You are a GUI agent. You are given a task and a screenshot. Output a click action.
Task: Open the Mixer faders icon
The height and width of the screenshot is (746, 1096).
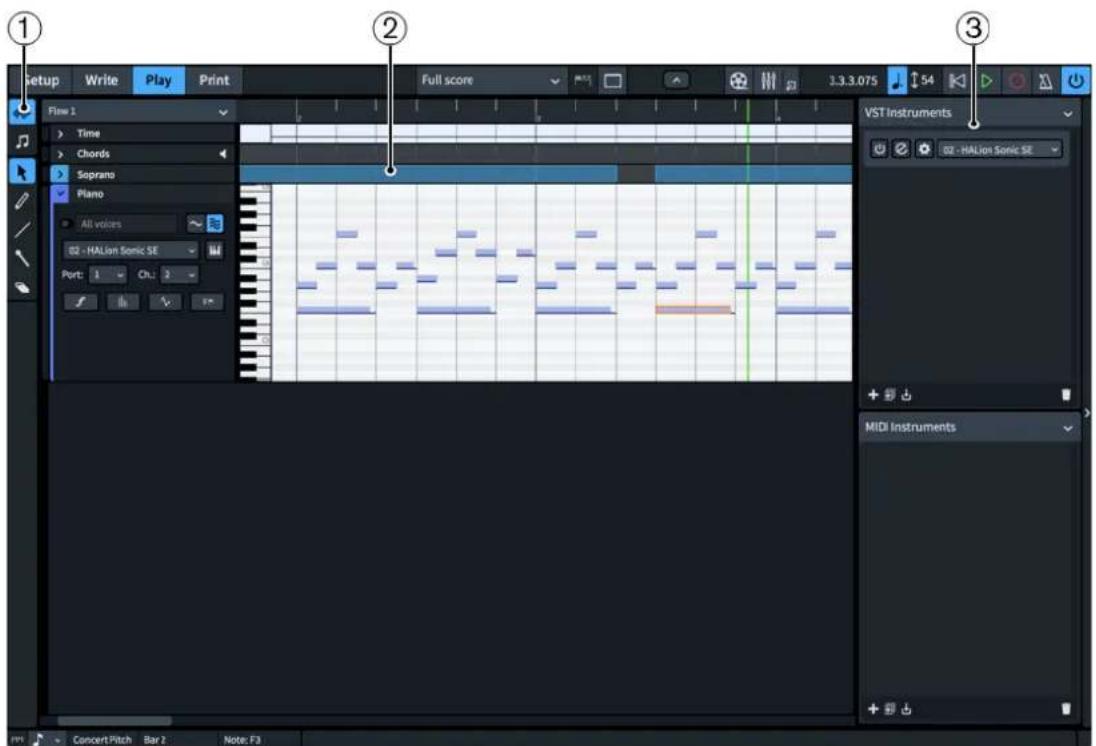tap(768, 81)
